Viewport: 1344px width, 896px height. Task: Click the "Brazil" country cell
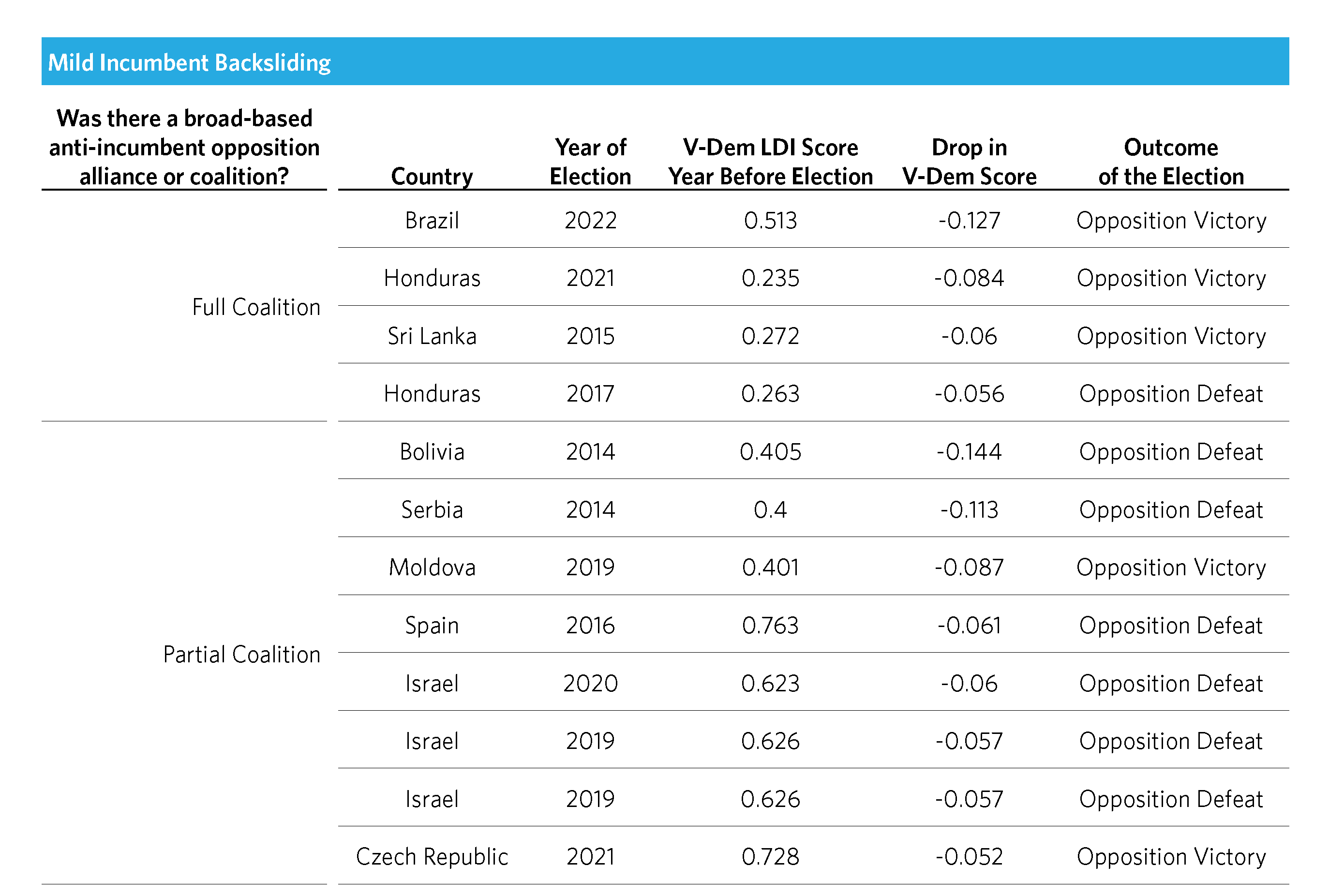(432, 221)
